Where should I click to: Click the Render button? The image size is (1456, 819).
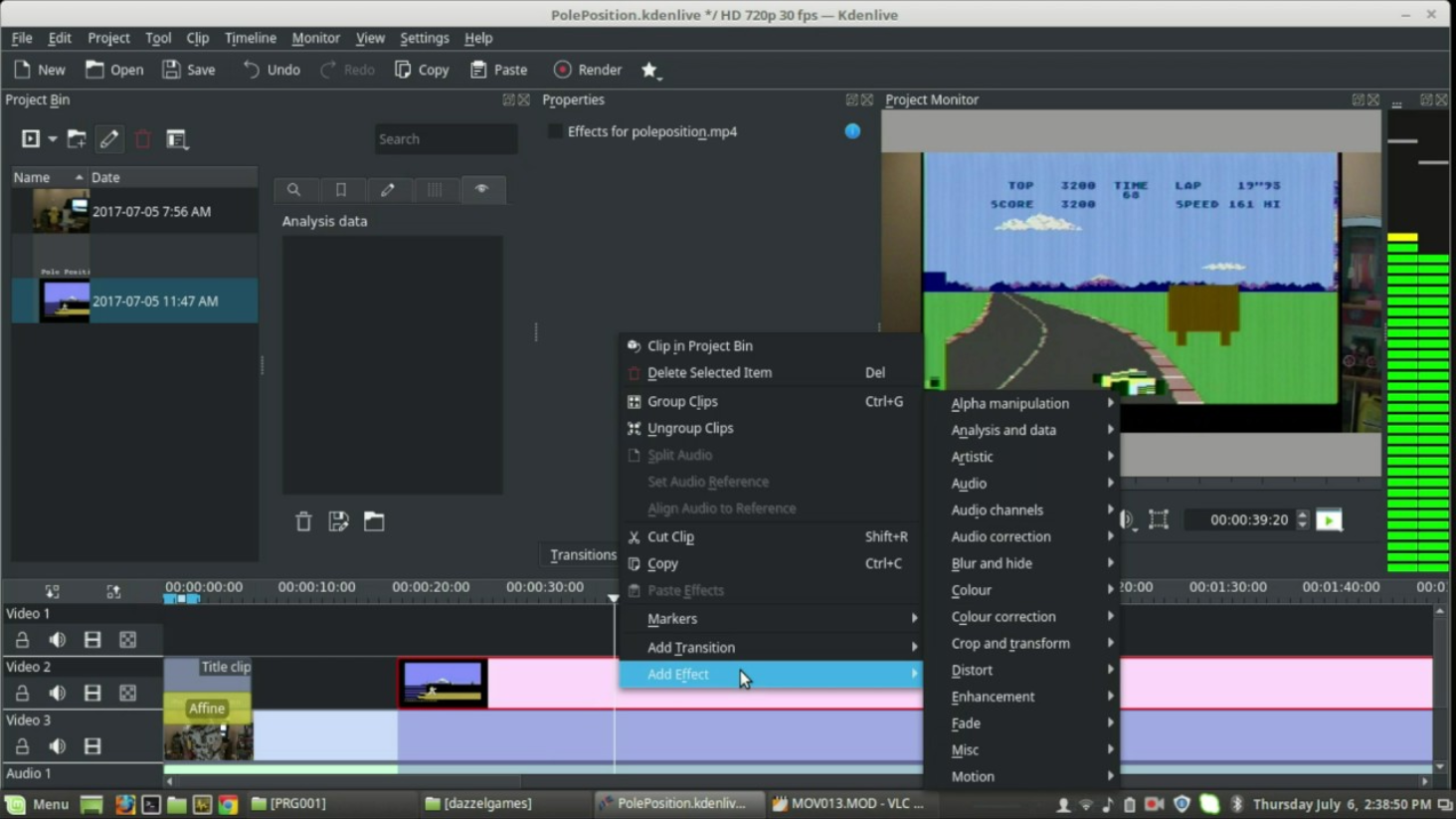(588, 70)
